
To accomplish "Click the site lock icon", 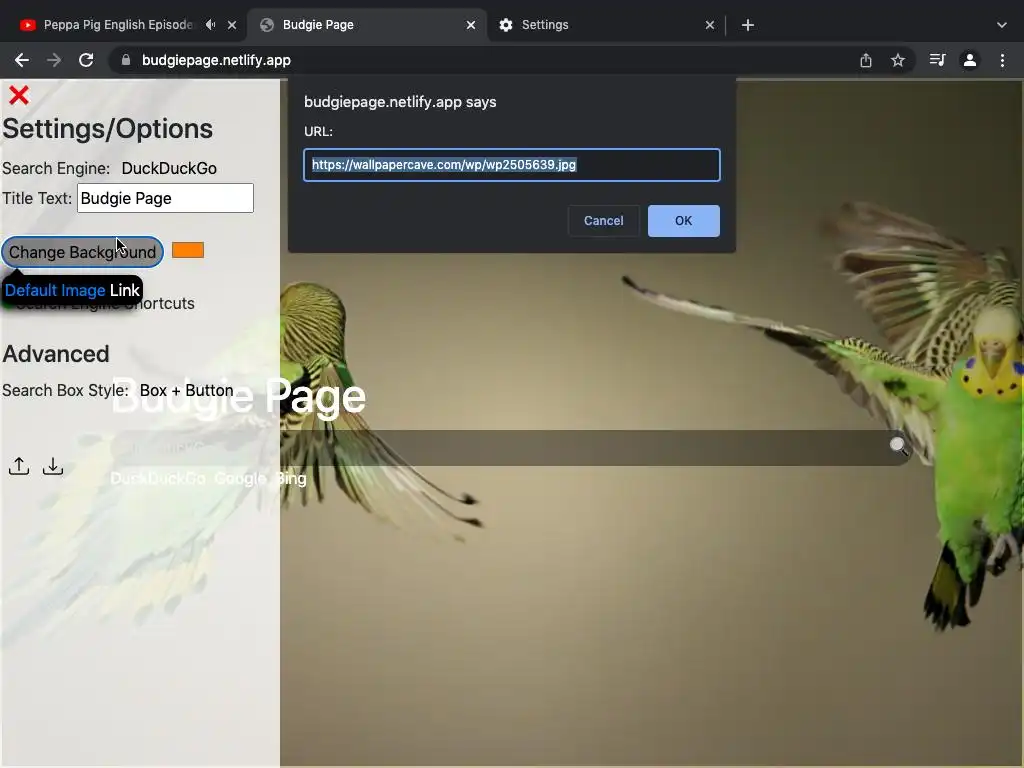I will coord(126,60).
